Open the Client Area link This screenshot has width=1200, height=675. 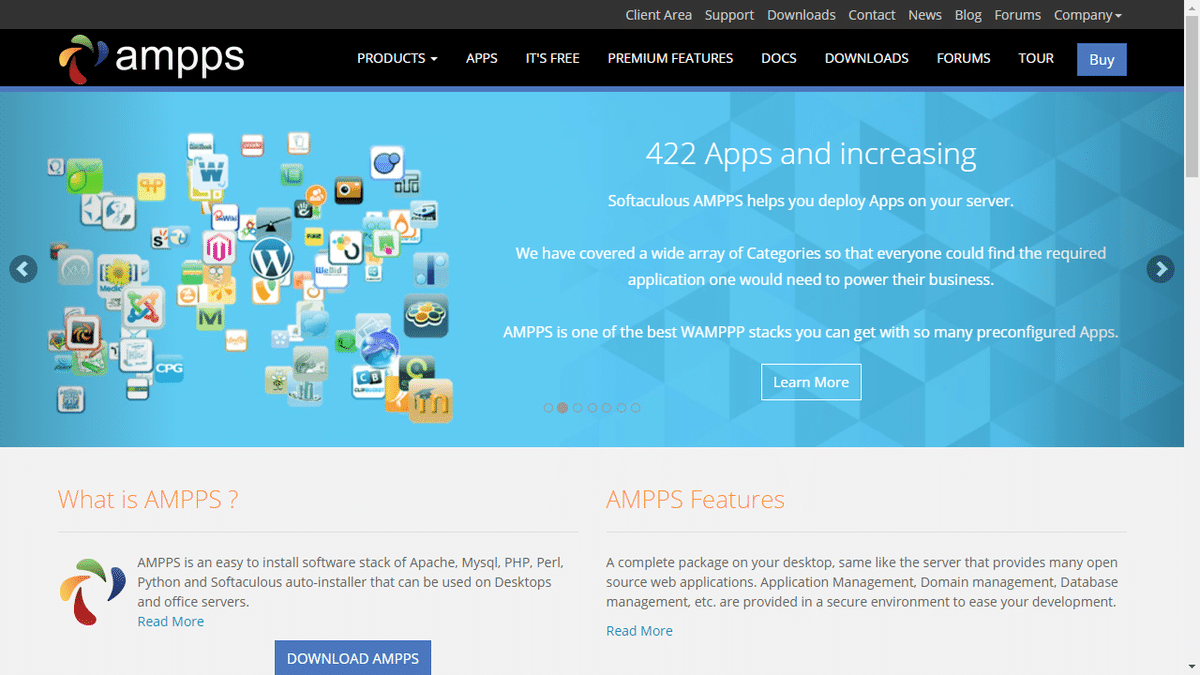[x=658, y=15]
